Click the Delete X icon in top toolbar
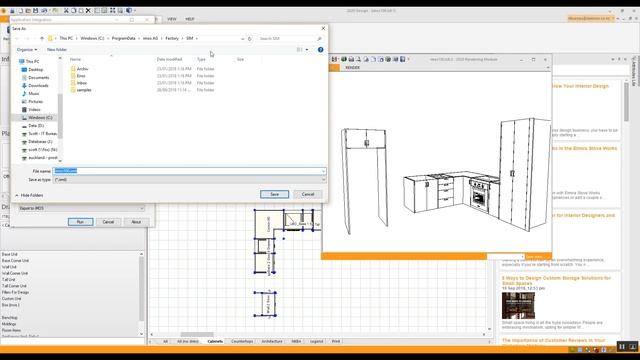The width and height of the screenshot is (640, 360). click(x=88, y=11)
